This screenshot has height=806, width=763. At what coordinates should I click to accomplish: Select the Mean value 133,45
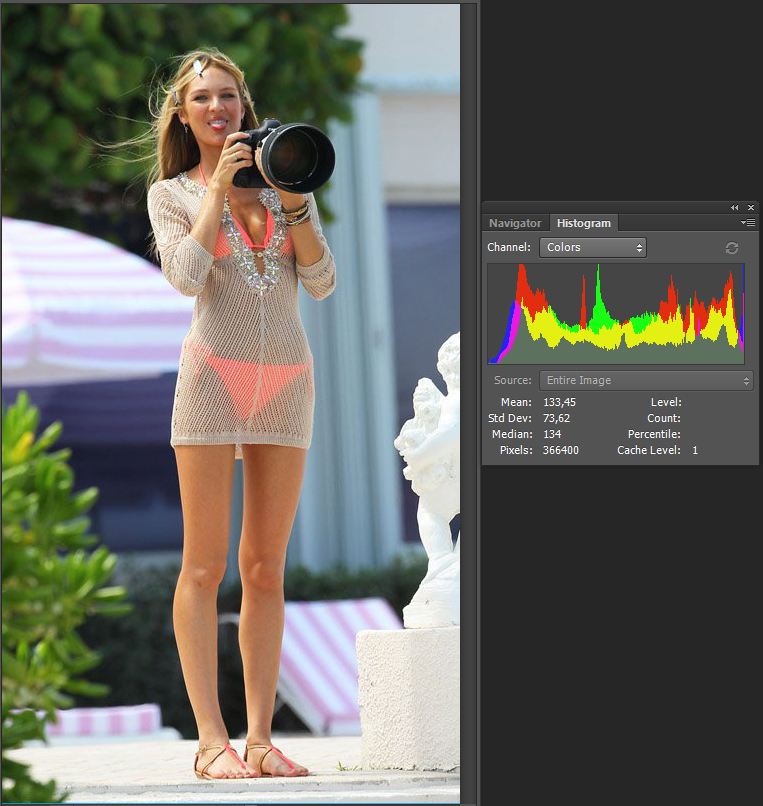coord(559,402)
